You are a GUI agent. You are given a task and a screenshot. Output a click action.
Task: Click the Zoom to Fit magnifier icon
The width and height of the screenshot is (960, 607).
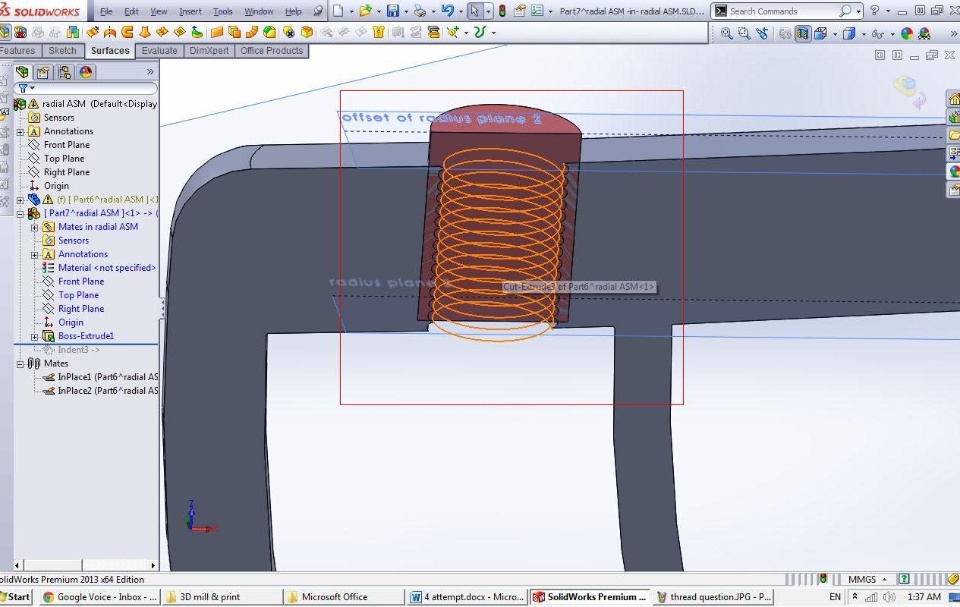pos(726,33)
